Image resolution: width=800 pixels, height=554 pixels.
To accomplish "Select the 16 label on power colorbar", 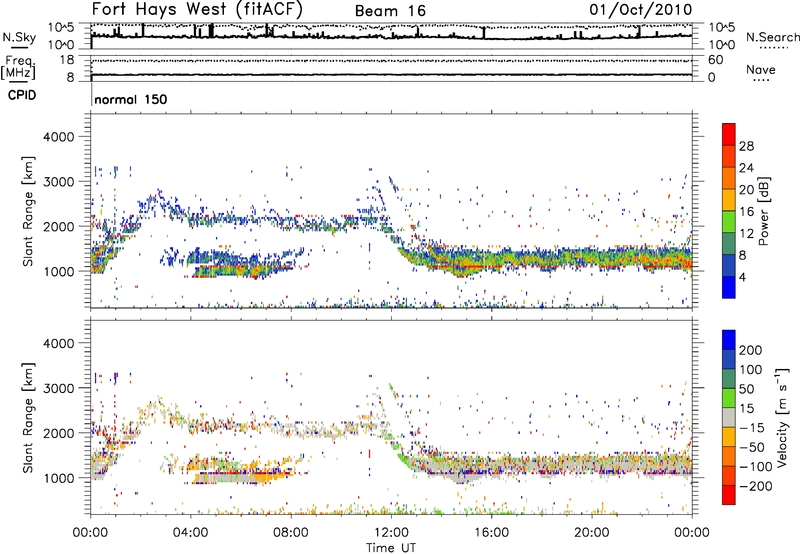I will coord(746,212).
